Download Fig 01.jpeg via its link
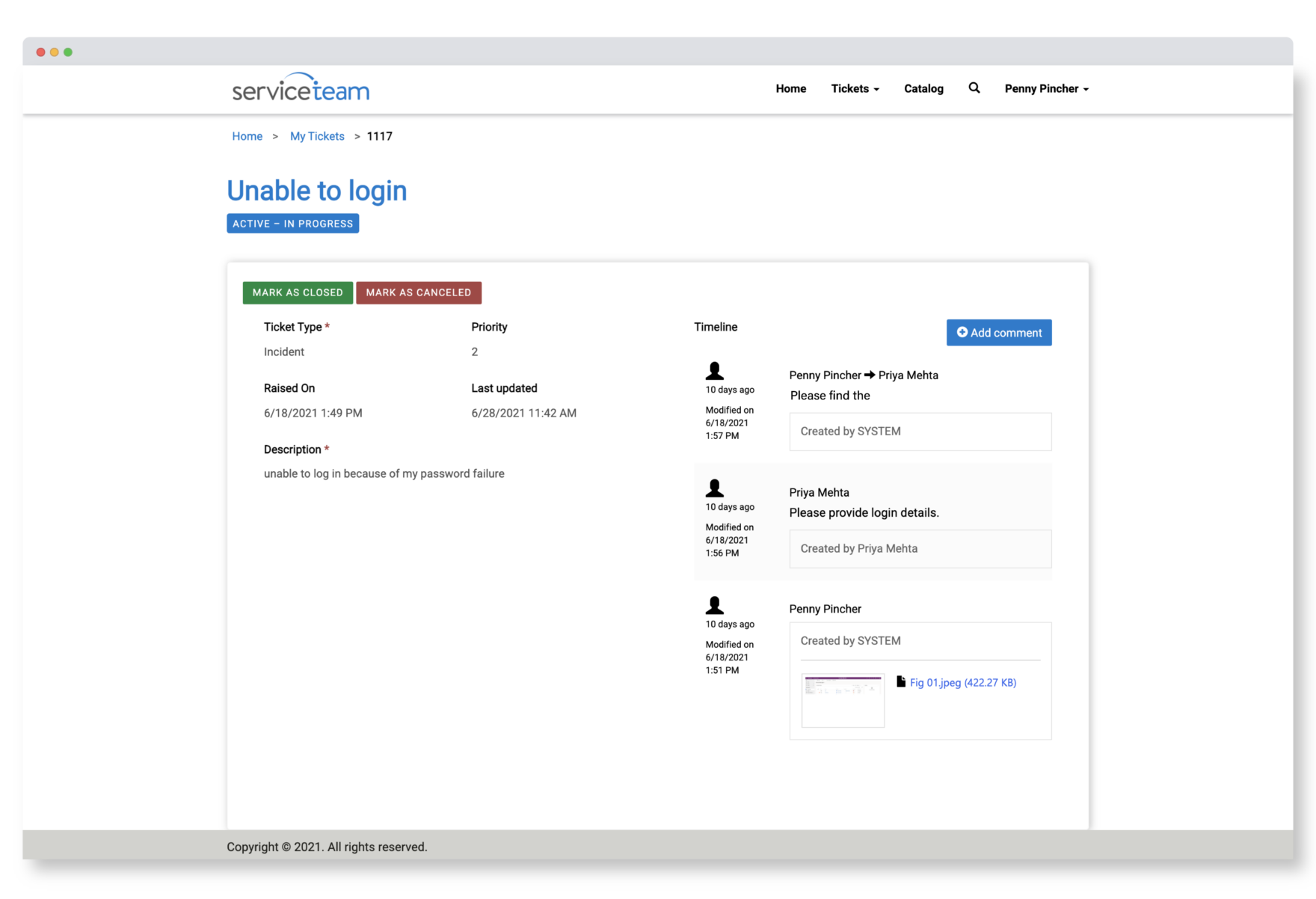Viewport: 1316px width, 899px height. (x=962, y=682)
